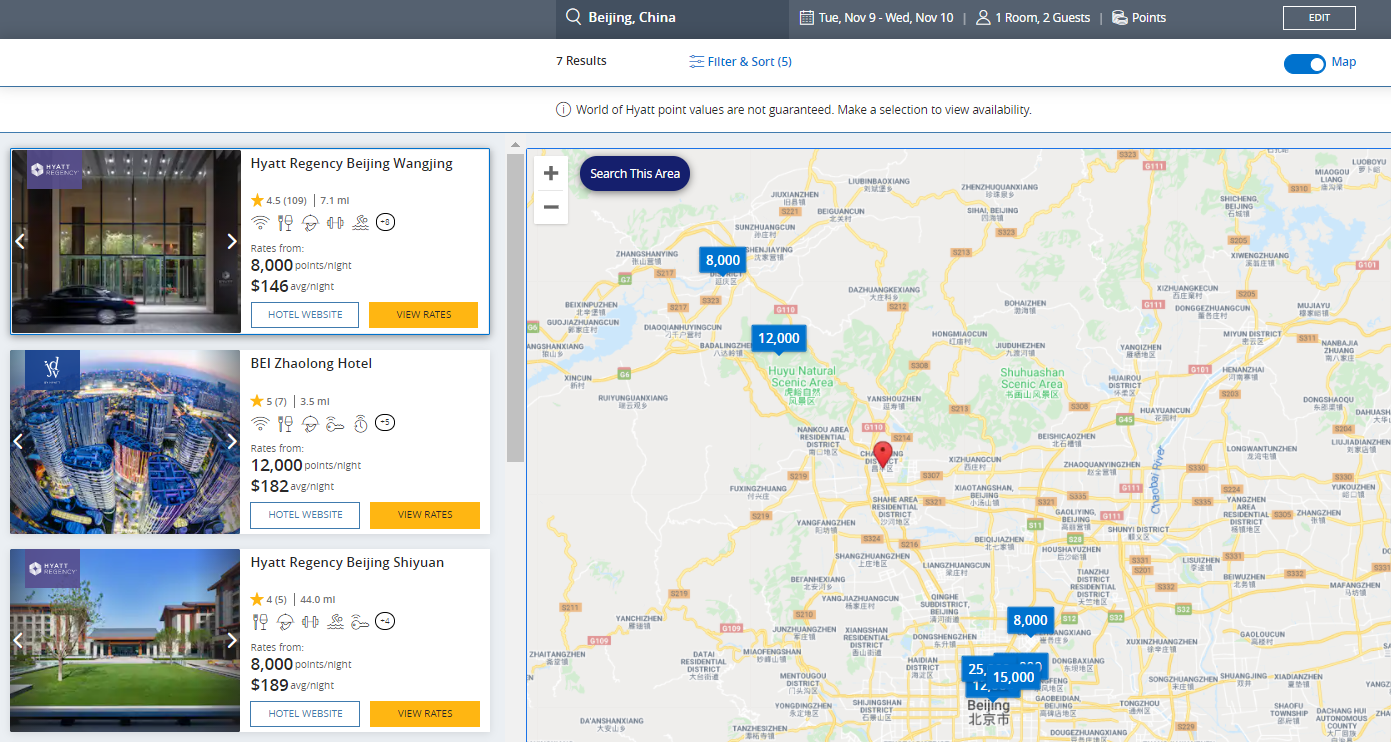Show next photo of BEI Zhaolong Hotel
The height and width of the screenshot is (742, 1391).
tap(232, 441)
